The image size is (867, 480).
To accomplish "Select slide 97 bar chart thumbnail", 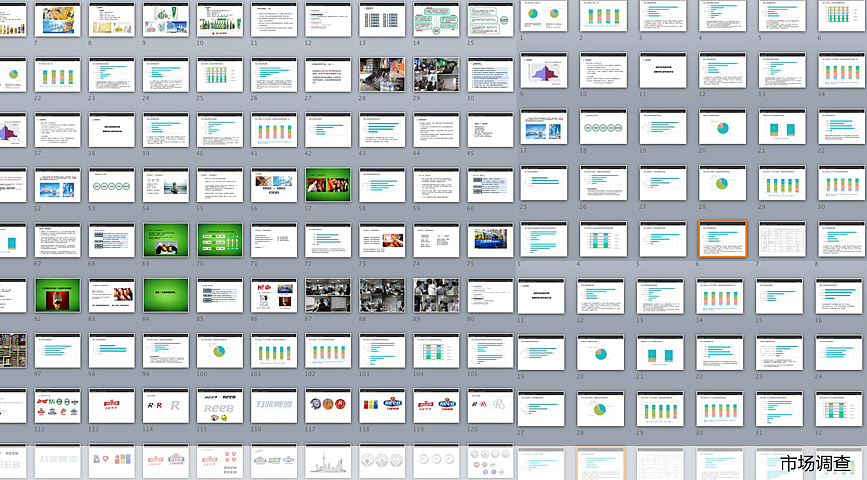I will (x=57, y=351).
